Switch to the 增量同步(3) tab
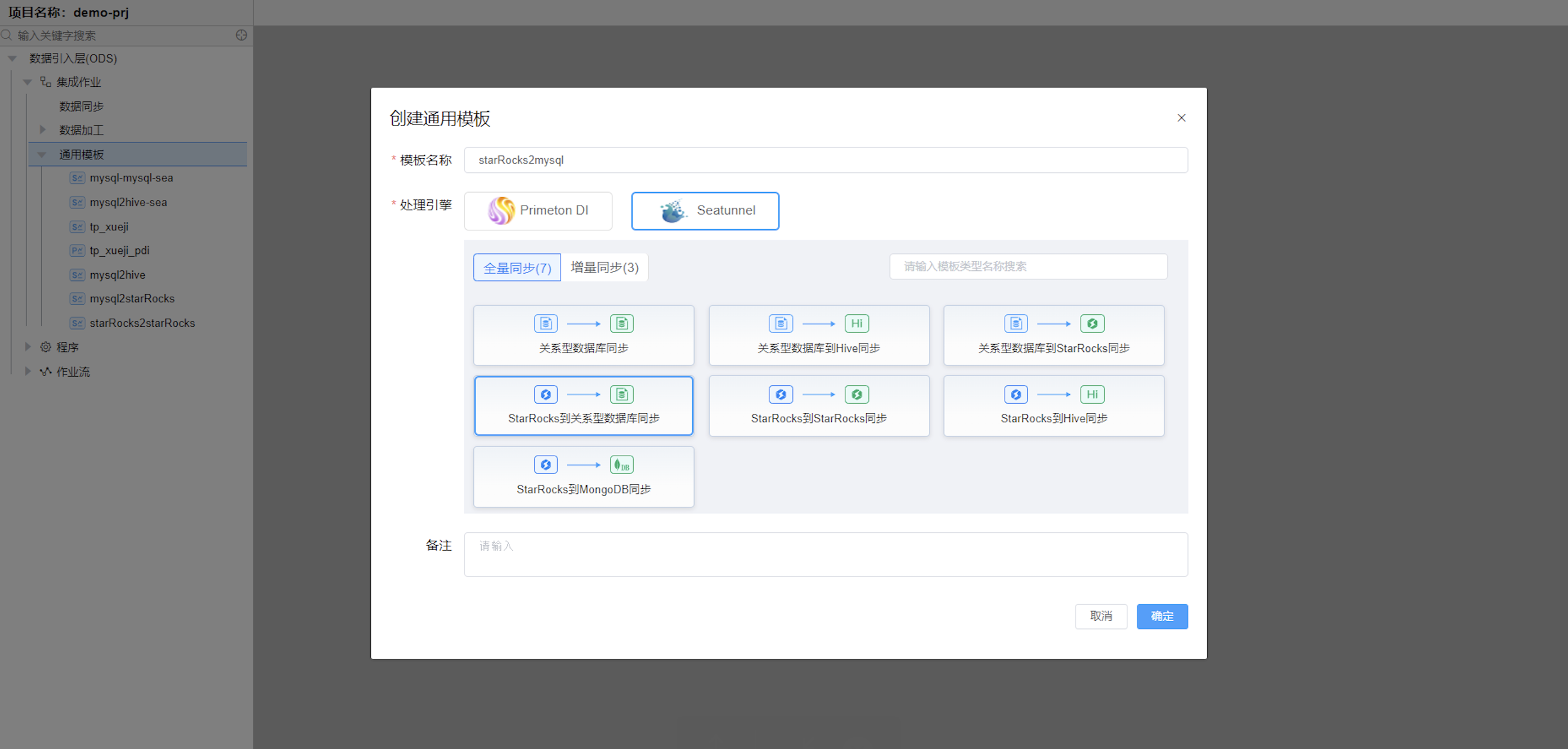The height and width of the screenshot is (749, 1568). (604, 267)
